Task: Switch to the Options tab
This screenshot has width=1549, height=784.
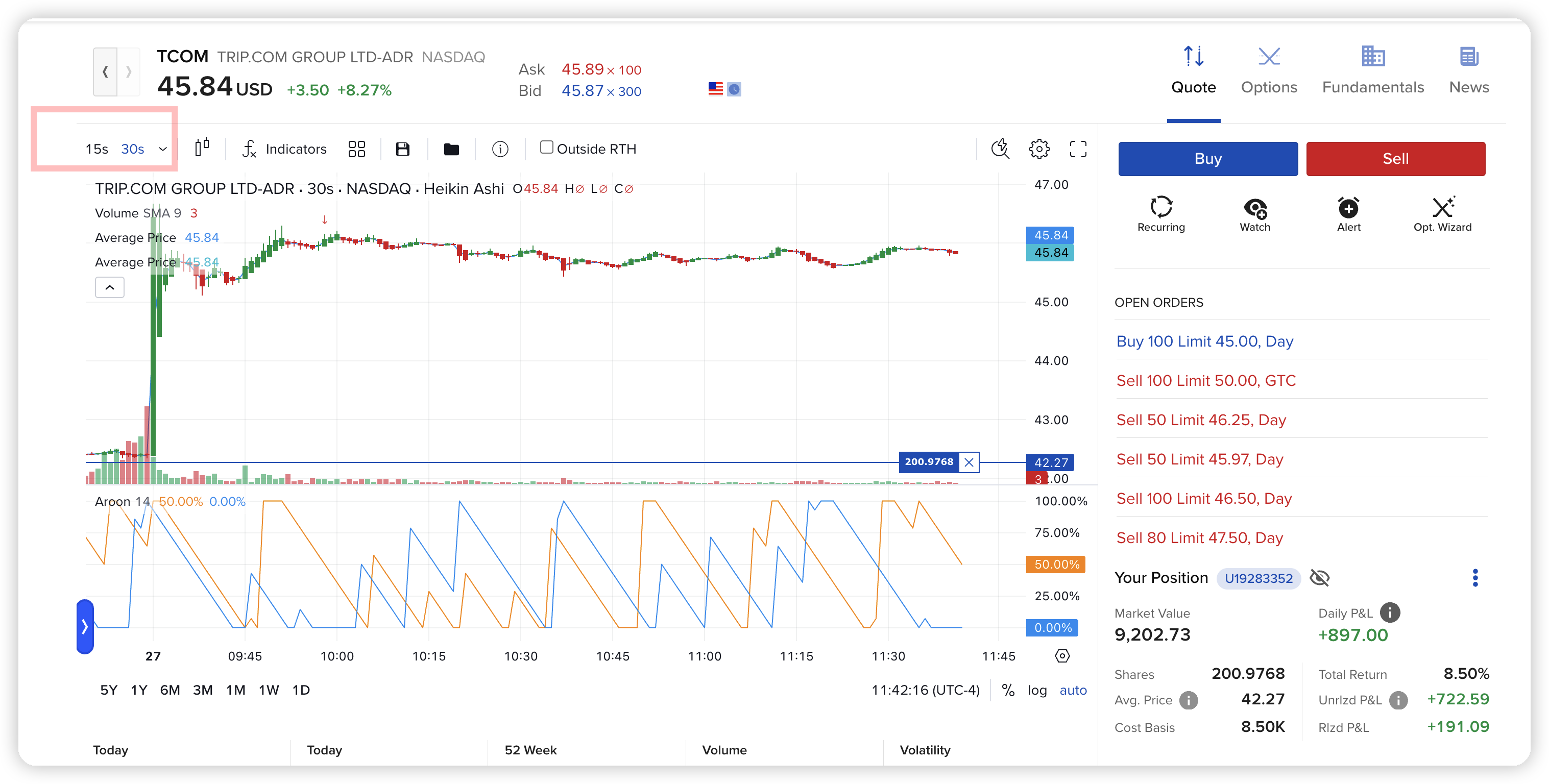Action: click(1269, 71)
